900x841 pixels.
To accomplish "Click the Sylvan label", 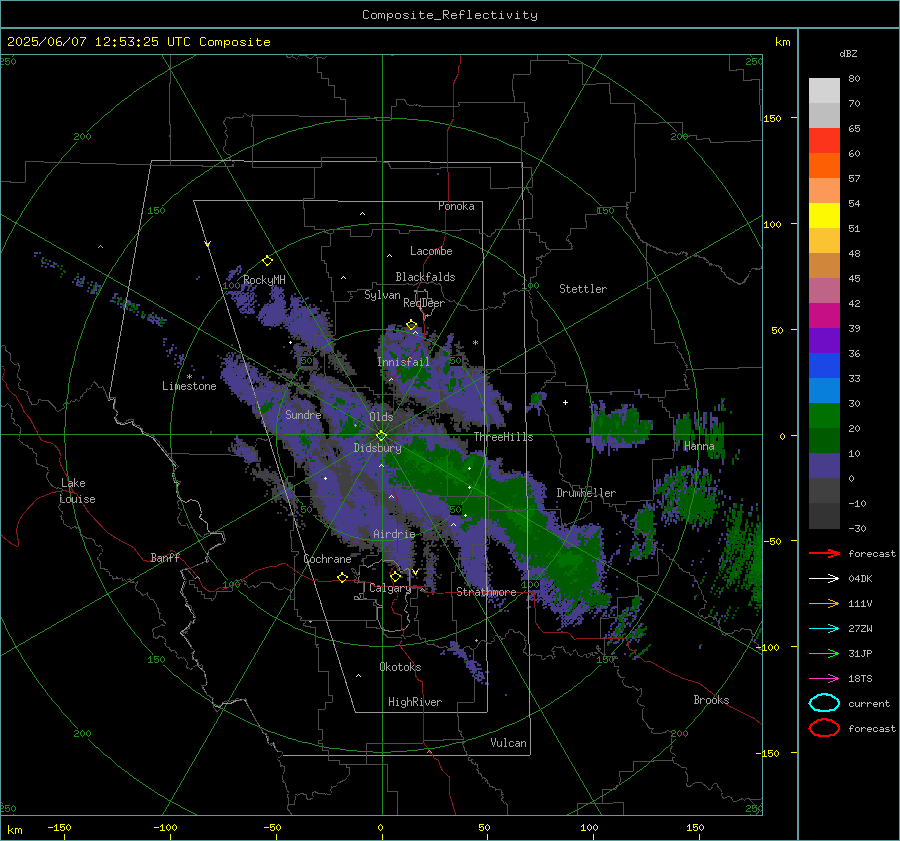I will click(x=382, y=295).
